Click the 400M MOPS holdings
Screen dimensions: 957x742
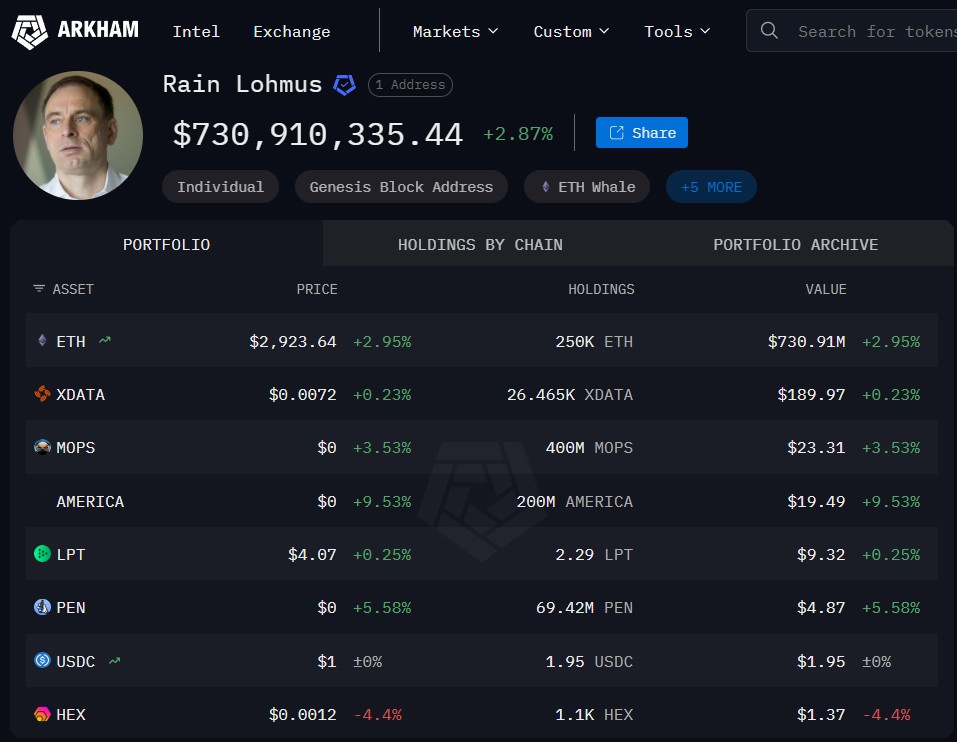[589, 447]
